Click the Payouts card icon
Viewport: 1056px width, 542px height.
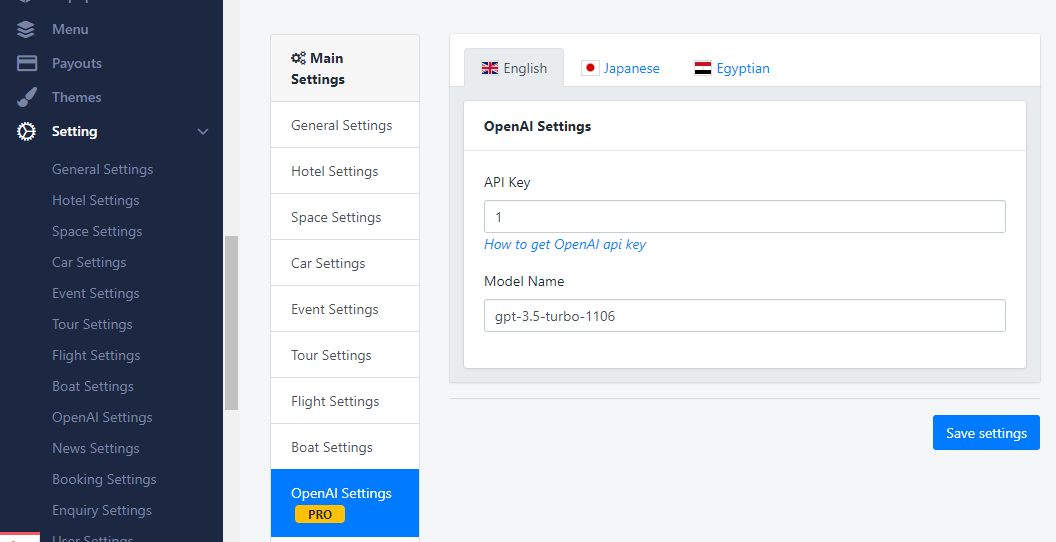[27, 63]
